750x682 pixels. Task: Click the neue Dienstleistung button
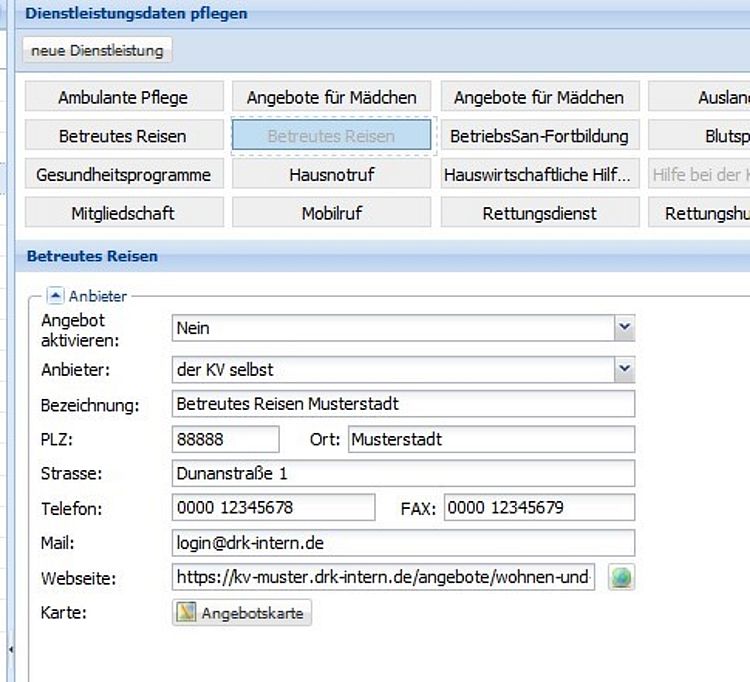(97, 50)
